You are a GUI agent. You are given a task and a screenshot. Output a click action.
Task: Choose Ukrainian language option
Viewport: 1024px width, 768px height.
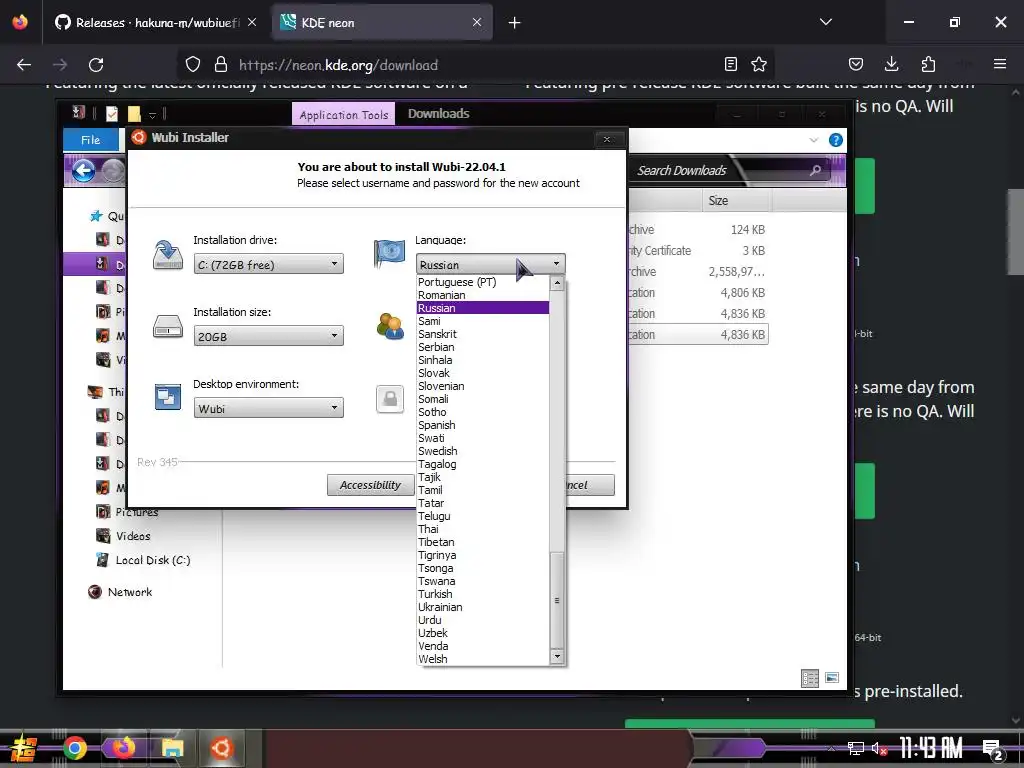(x=483, y=607)
